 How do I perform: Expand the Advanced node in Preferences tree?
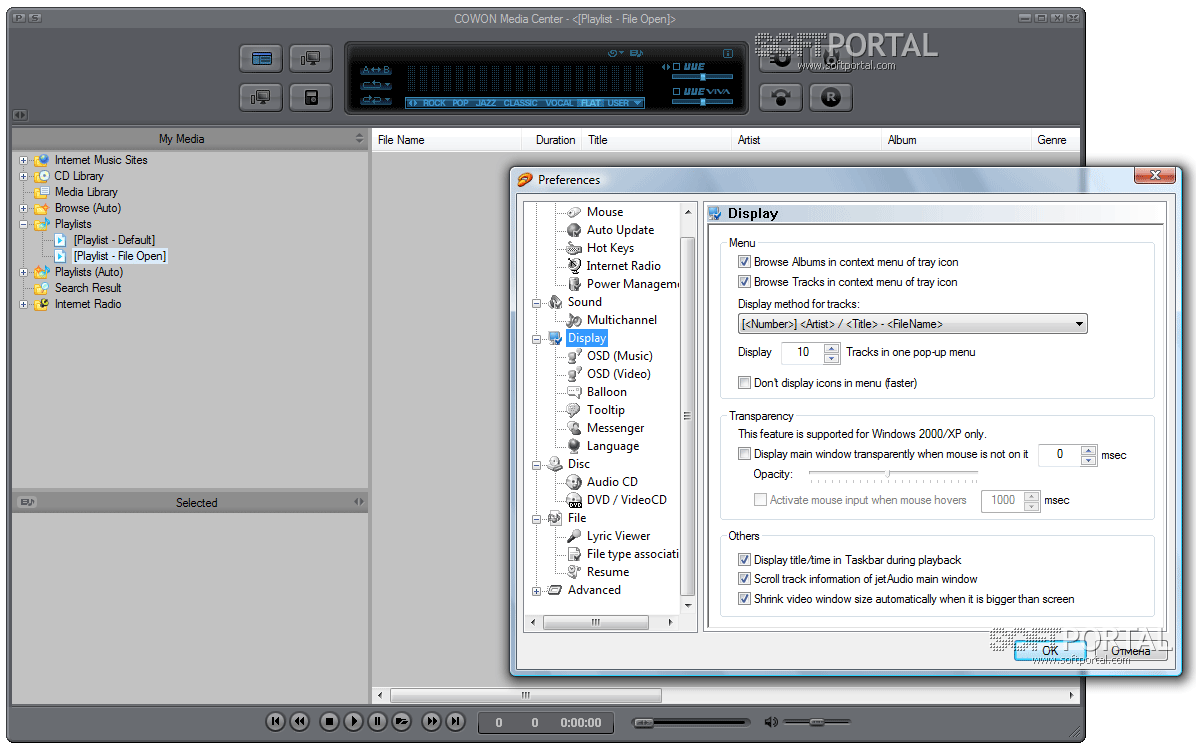pos(536,591)
